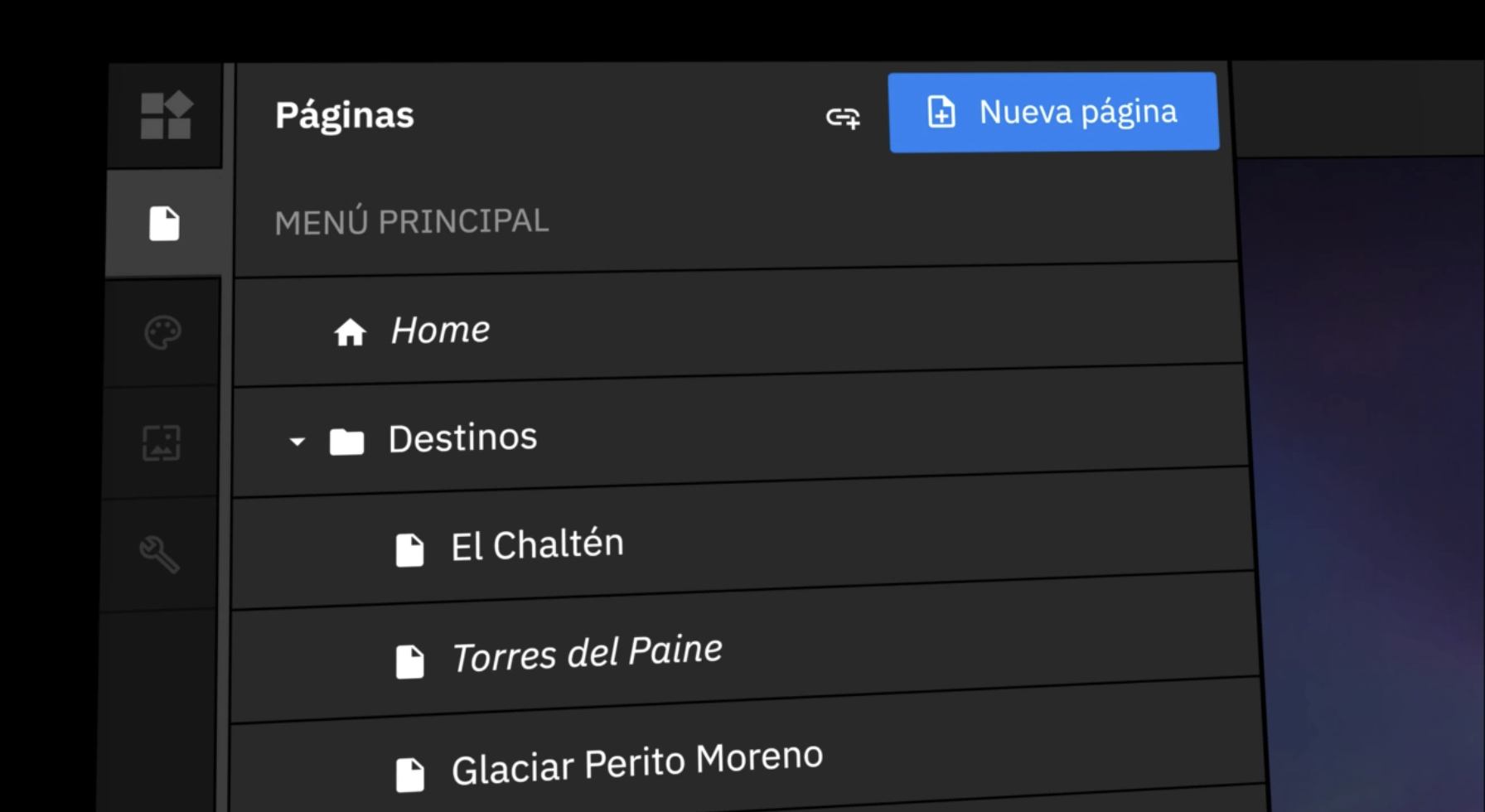Select the Home menu entry

point(440,329)
